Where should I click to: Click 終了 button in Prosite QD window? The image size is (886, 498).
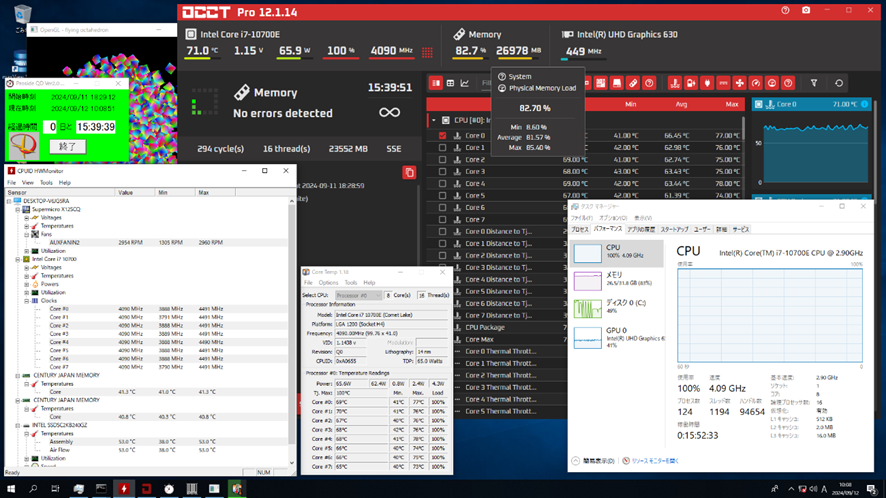pos(67,146)
